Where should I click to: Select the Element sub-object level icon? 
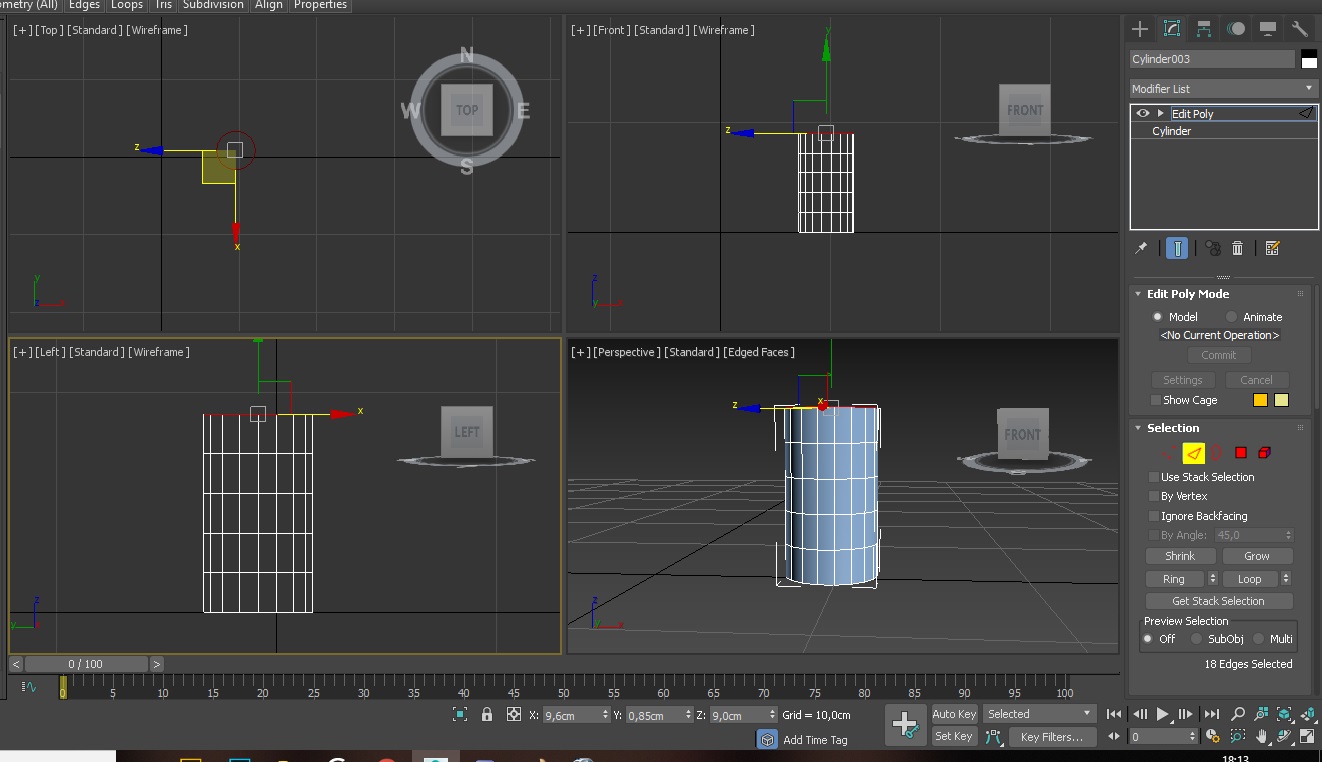pos(1264,453)
